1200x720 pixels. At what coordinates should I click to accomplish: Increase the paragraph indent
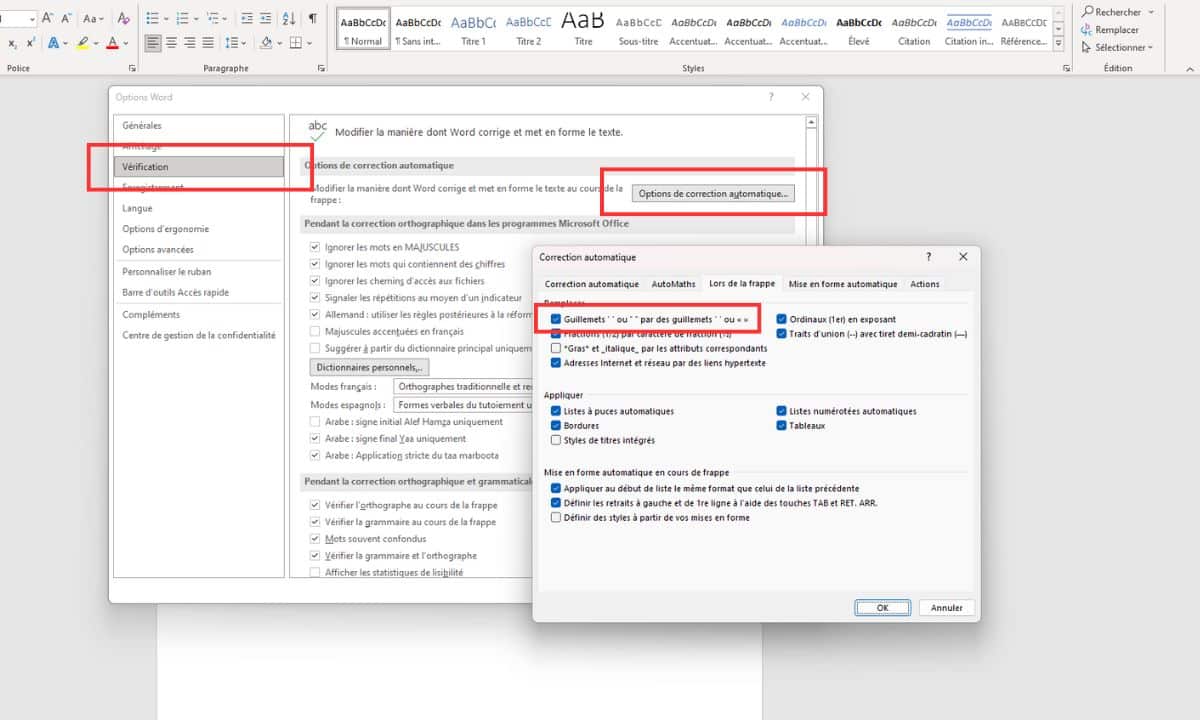coord(268,18)
